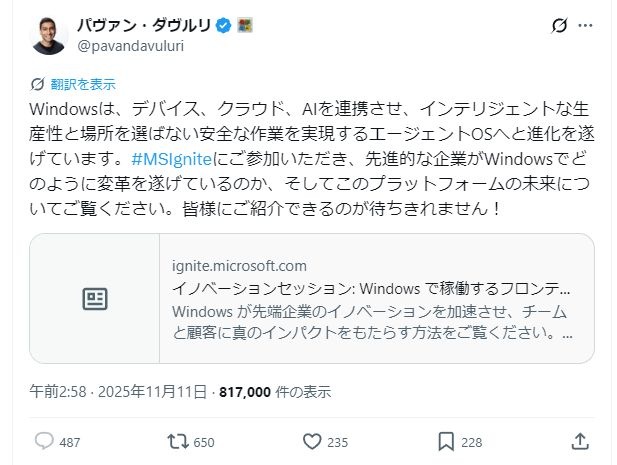Click the Microsoft affiliation badge icon
This screenshot has height=465, width=617.
click(245, 25)
